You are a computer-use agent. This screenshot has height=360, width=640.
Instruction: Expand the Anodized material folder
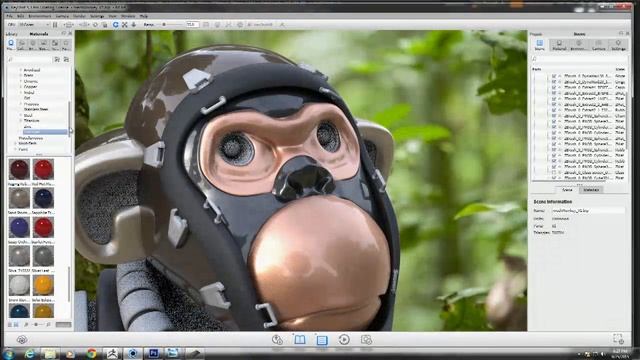21,70
